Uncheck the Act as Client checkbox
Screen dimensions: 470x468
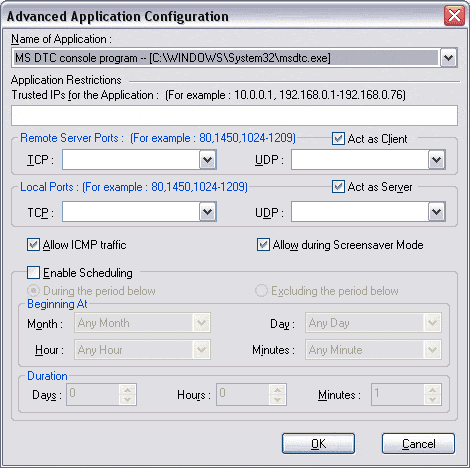tap(338, 138)
